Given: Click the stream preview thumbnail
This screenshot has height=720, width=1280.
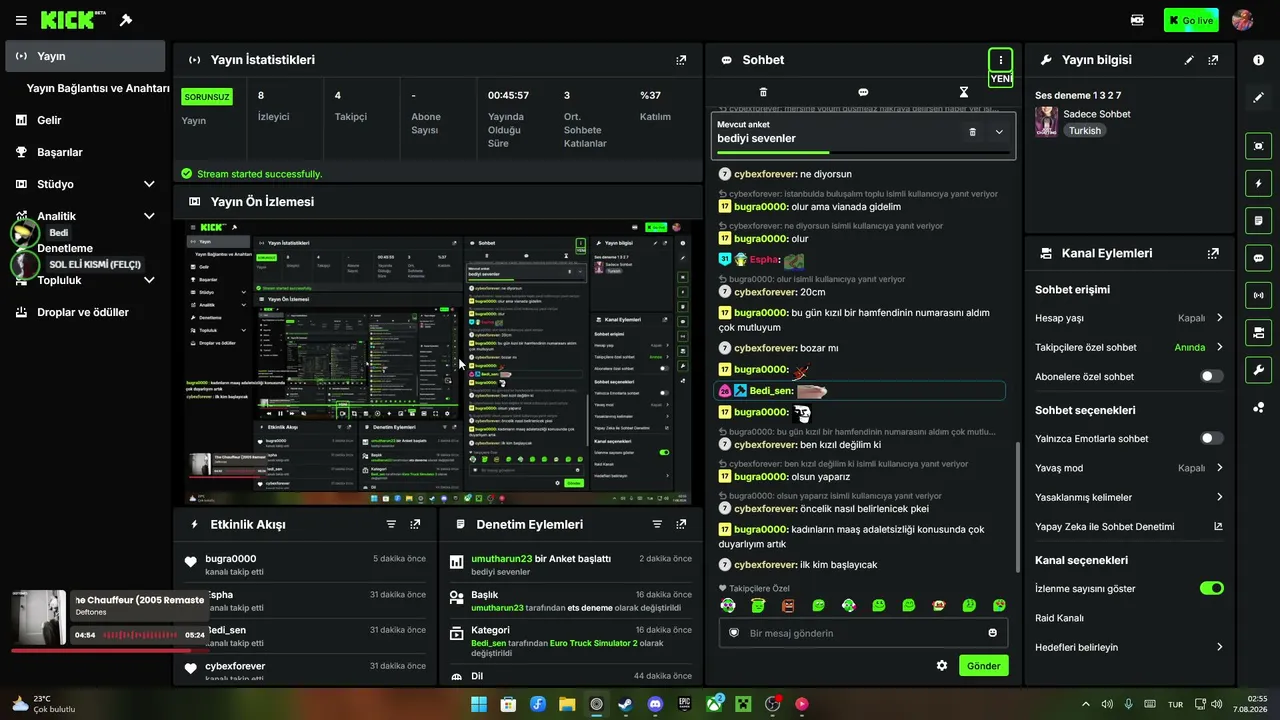Looking at the screenshot, I should pos(438,363).
